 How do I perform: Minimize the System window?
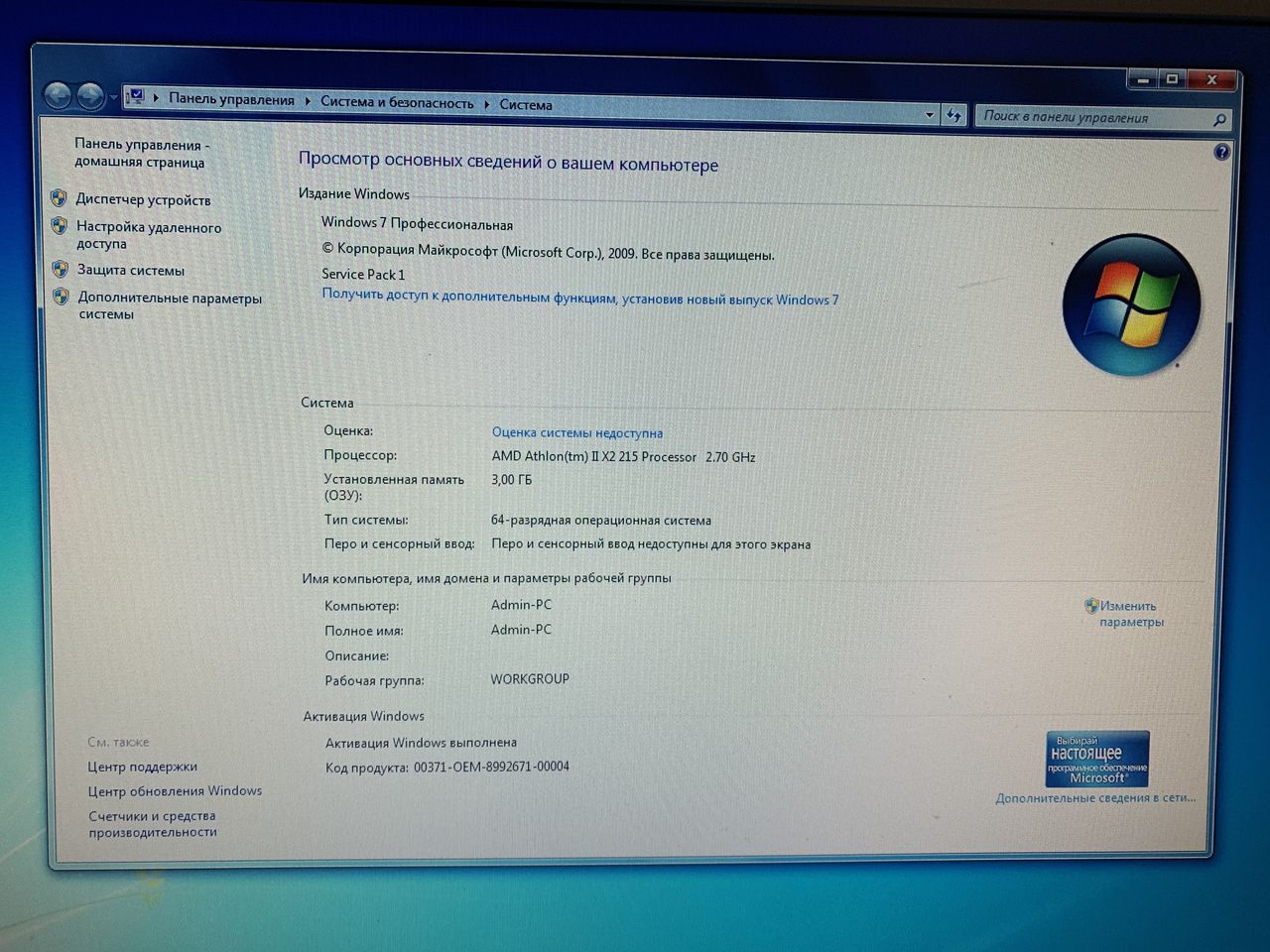(1142, 78)
